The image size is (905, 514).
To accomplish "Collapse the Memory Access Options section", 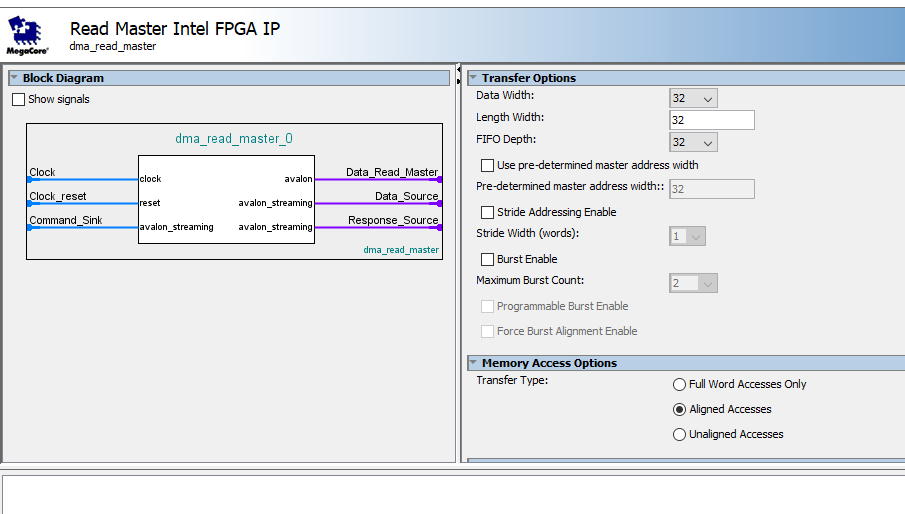I will tap(473, 362).
